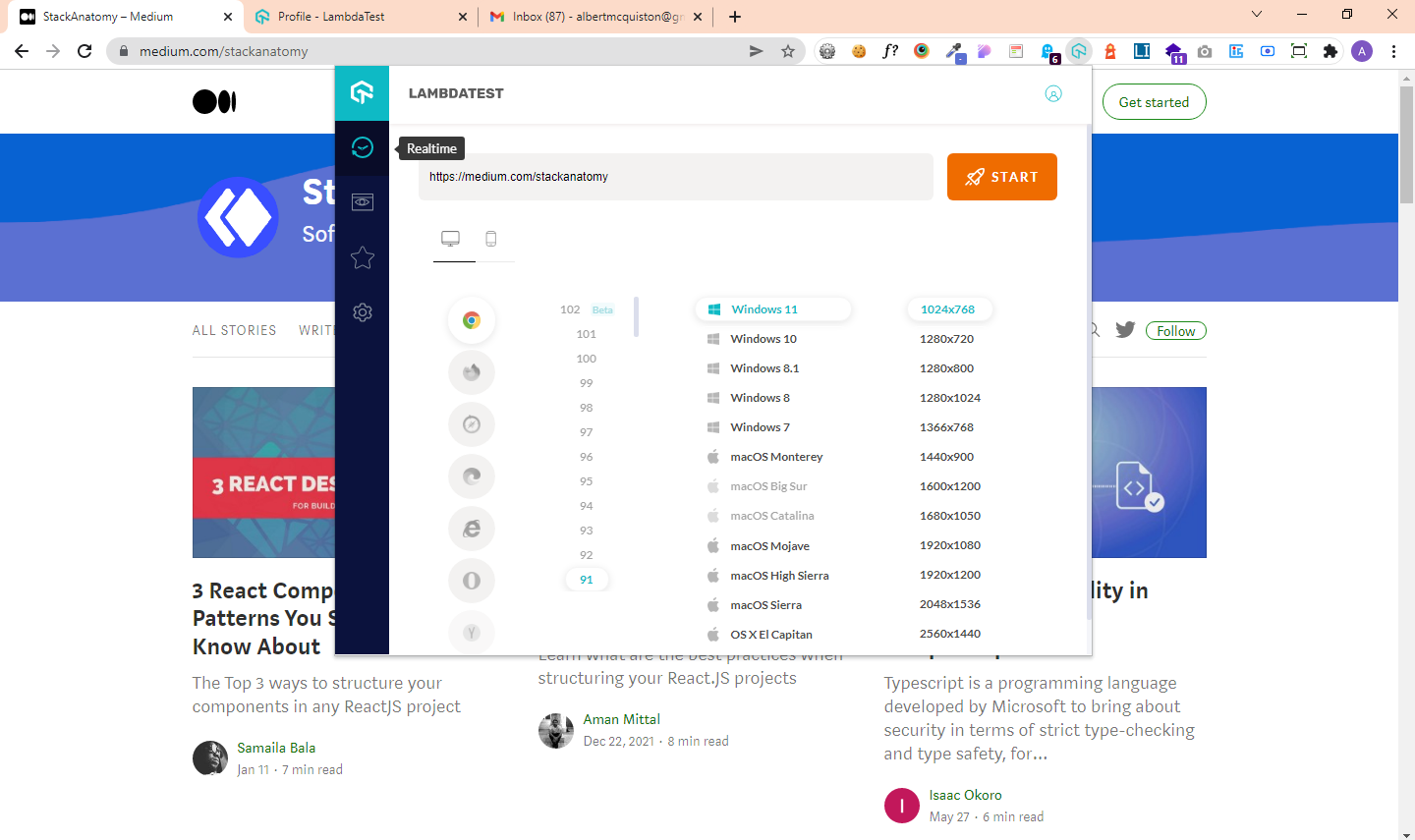Open ALL STORIES navigation item
Image resolution: width=1415 pixels, height=840 pixels.
click(234, 330)
